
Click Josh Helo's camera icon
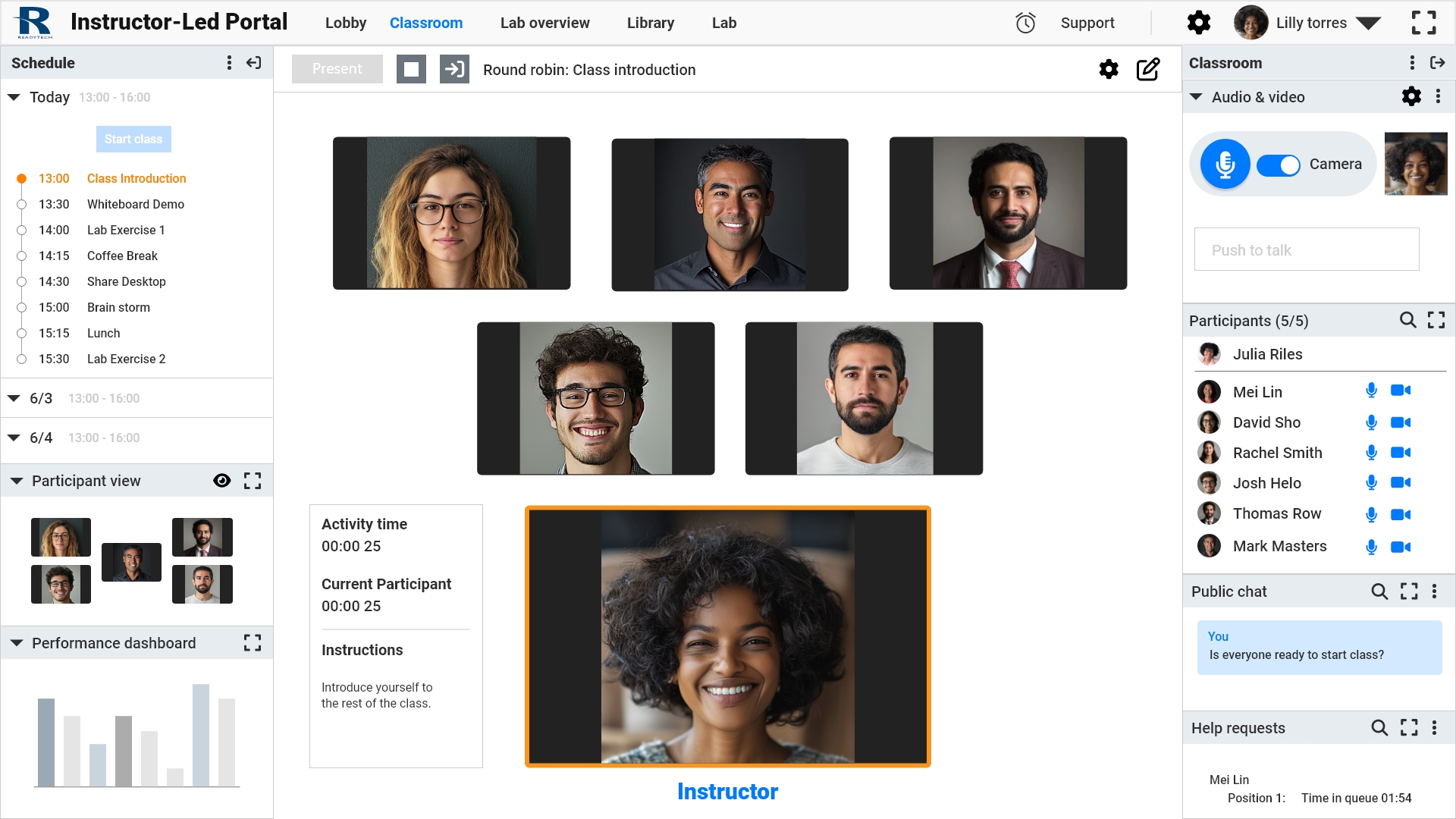coord(1400,482)
